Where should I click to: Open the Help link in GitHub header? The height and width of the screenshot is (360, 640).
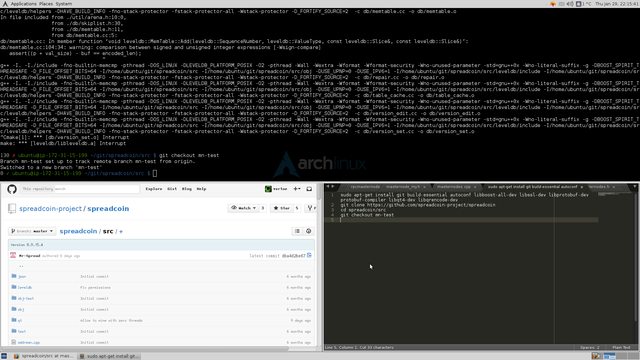[201, 189]
